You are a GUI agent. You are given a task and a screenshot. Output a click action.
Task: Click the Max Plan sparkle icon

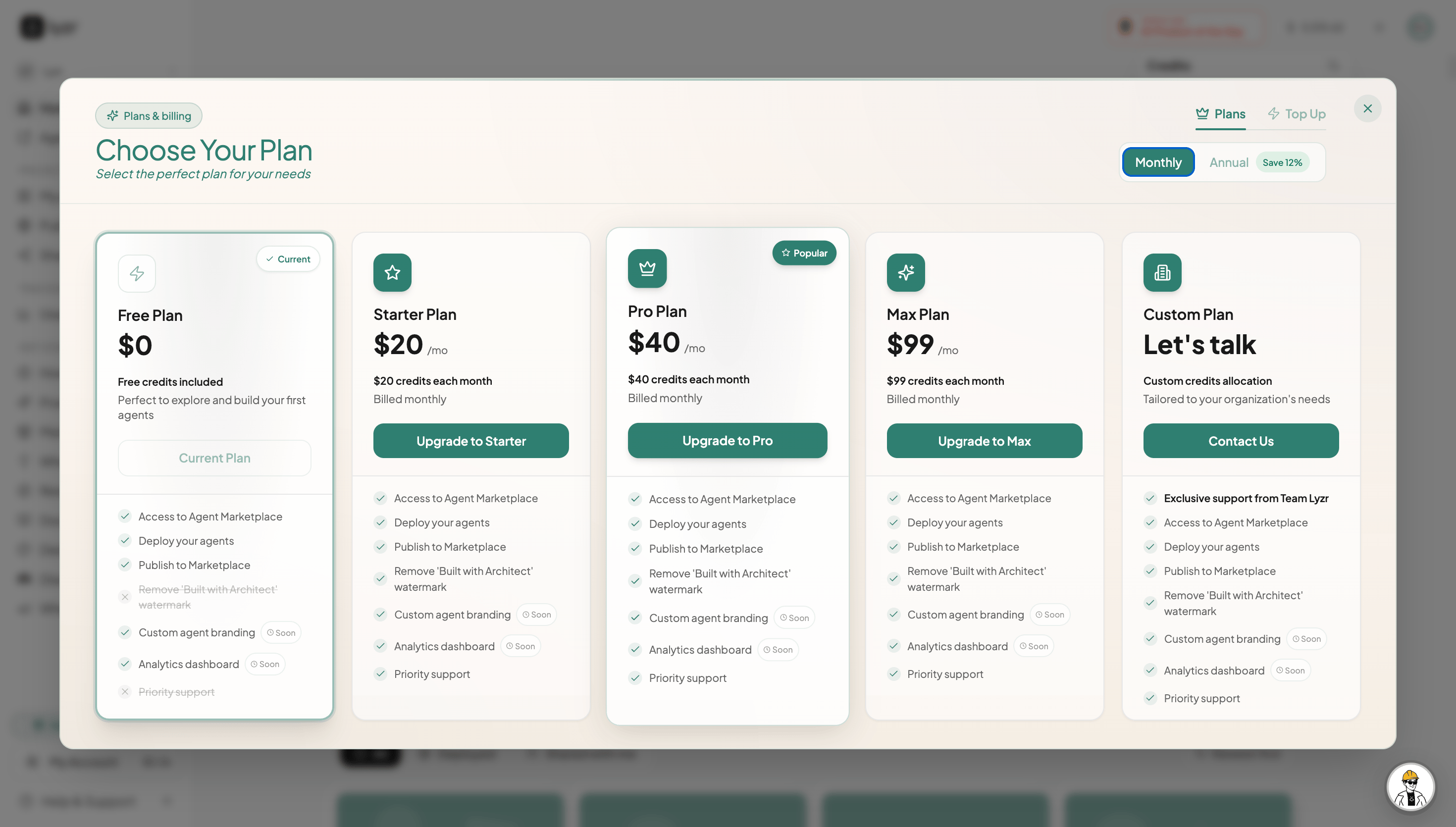[906, 273]
